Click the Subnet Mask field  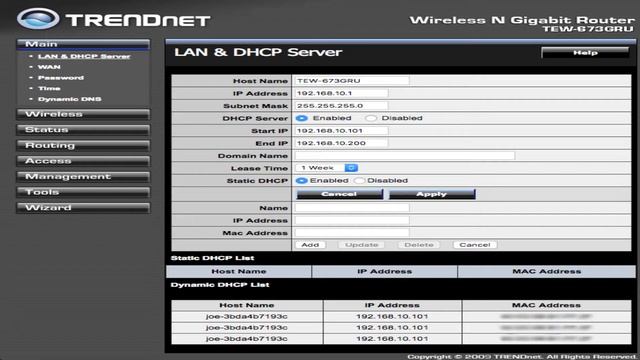pos(341,106)
